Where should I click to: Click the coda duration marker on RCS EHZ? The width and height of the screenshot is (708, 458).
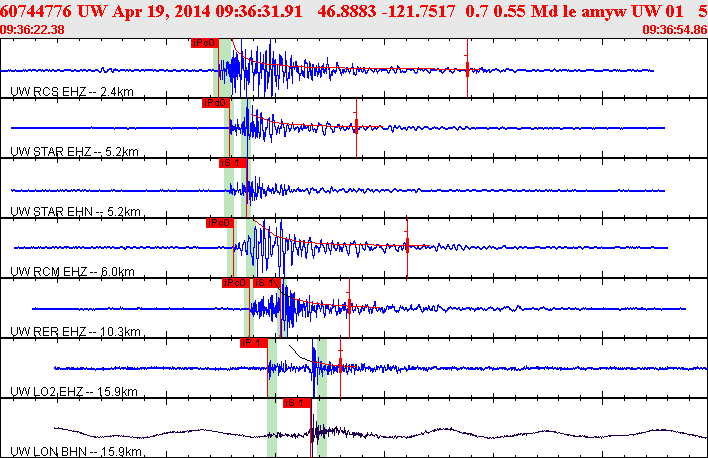point(467,68)
